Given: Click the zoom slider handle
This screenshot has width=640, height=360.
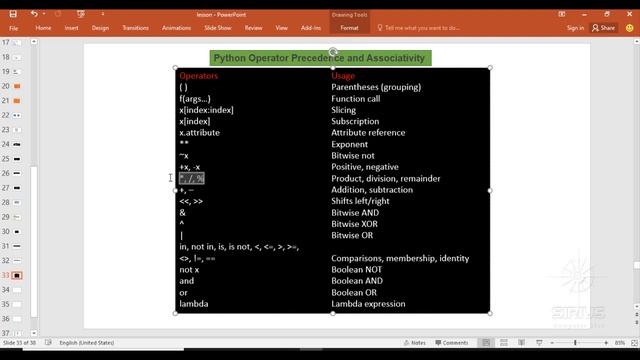Looking at the screenshot, I should (575, 343).
